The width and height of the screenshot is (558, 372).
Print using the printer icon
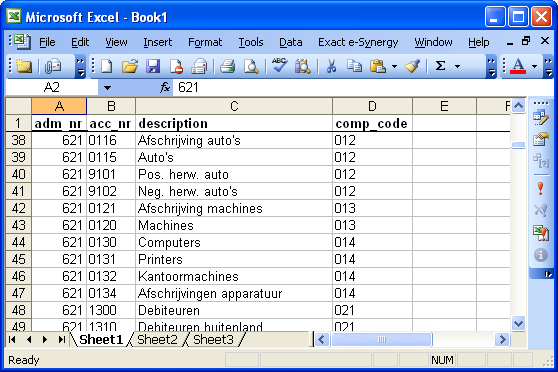227,66
